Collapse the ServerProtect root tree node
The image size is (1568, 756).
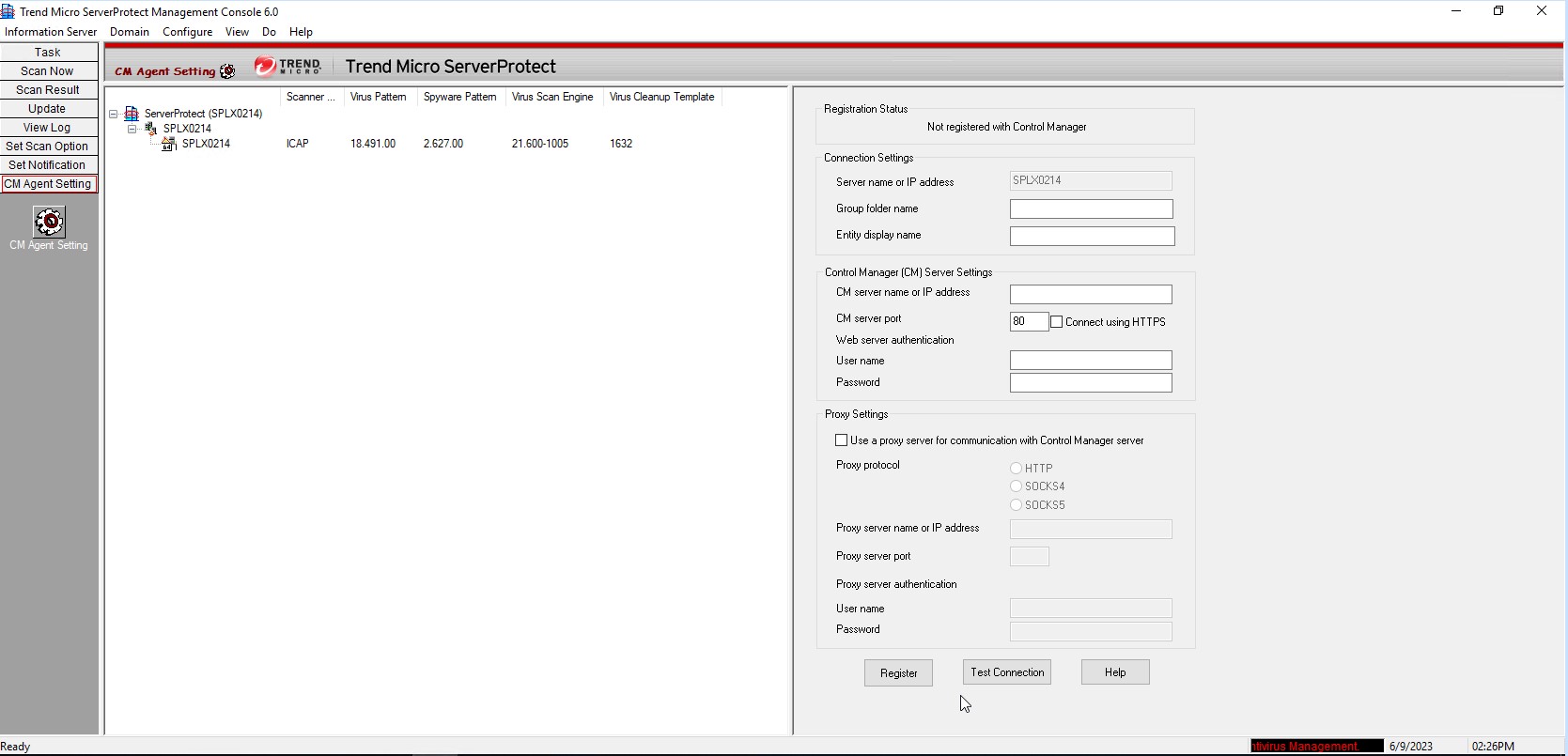point(113,114)
